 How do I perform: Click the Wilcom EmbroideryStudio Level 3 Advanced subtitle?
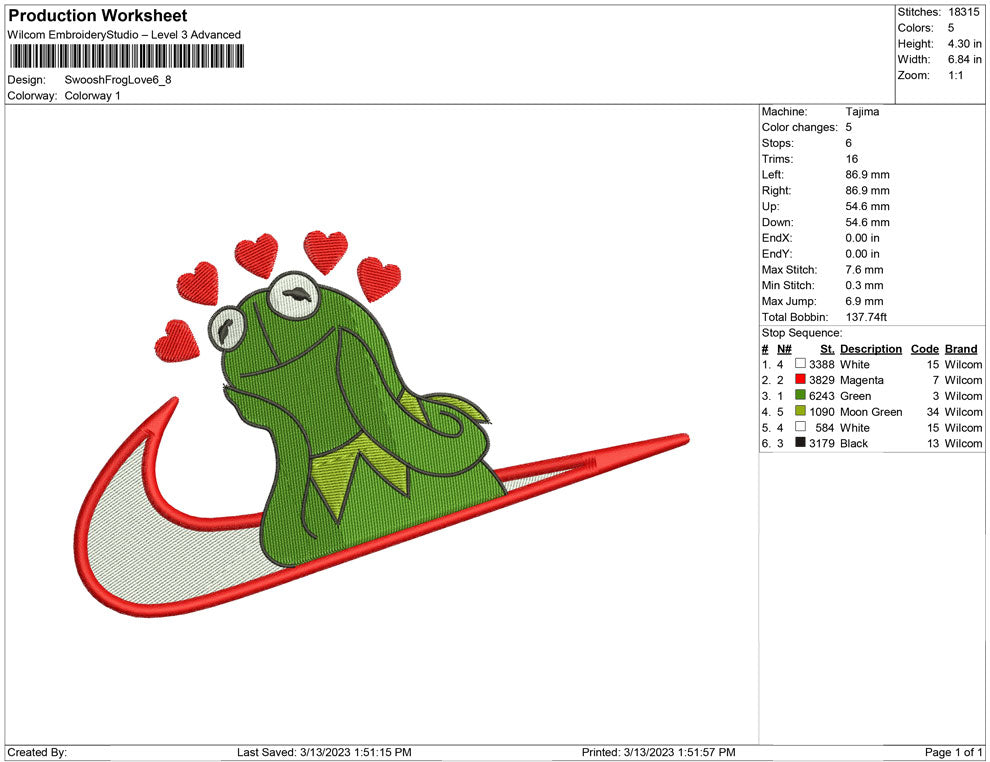pos(124,35)
